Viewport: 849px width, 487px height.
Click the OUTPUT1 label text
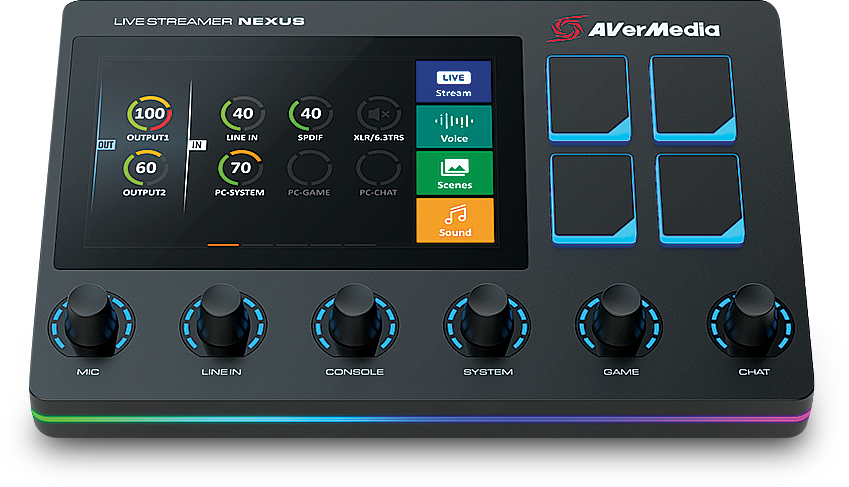[148, 138]
